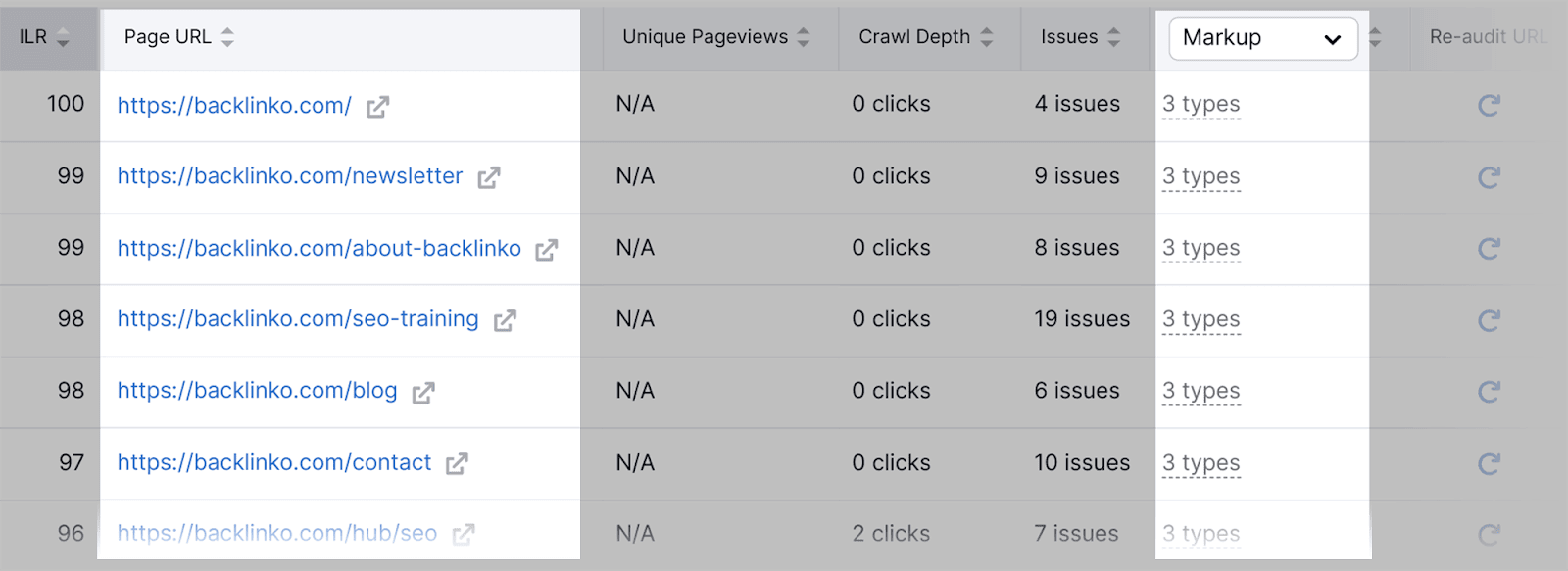Open the https://backlinko.com/contact link
This screenshot has width=1568, height=571.
pos(273,463)
